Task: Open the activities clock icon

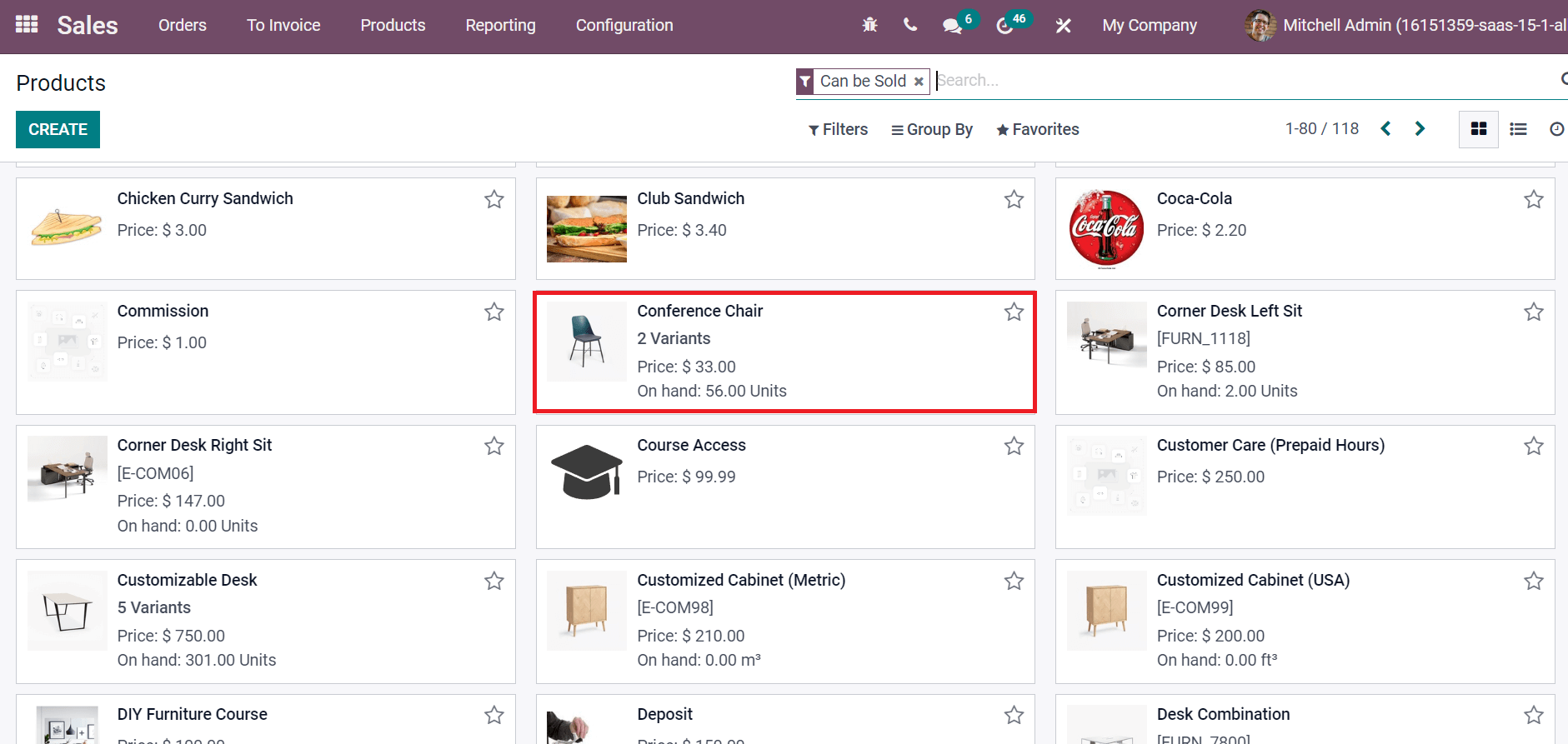Action: point(1004,26)
